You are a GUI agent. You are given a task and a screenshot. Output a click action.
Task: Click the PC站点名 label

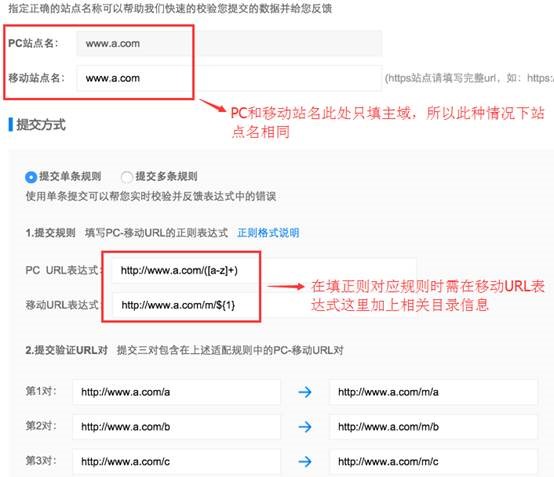pos(33,43)
